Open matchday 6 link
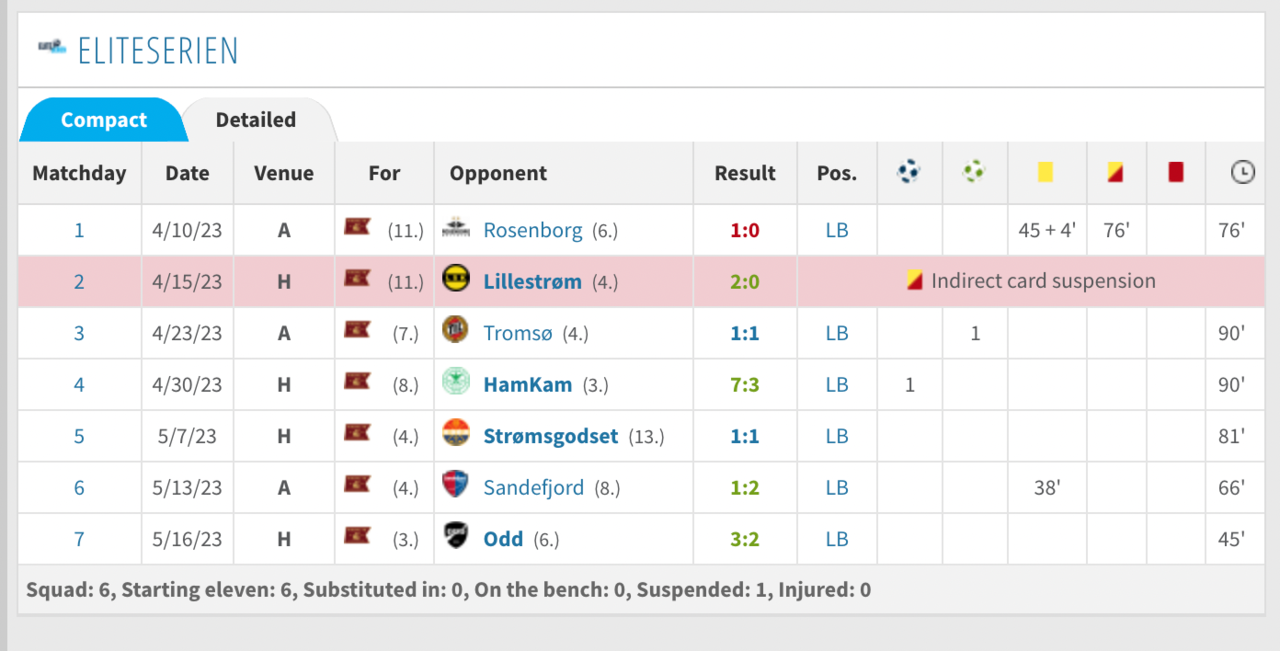 [x=79, y=487]
